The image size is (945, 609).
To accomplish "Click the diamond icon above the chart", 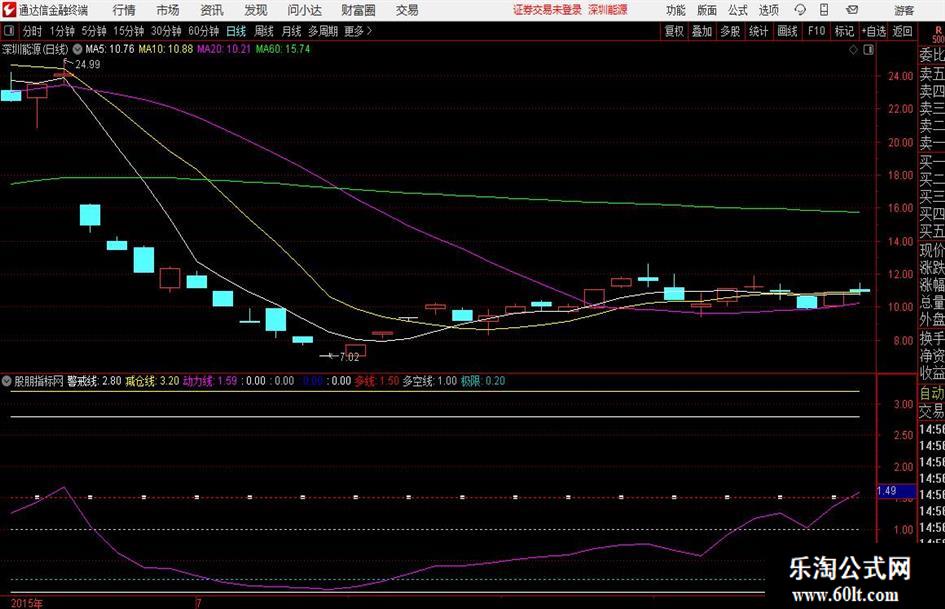I will tap(853, 50).
